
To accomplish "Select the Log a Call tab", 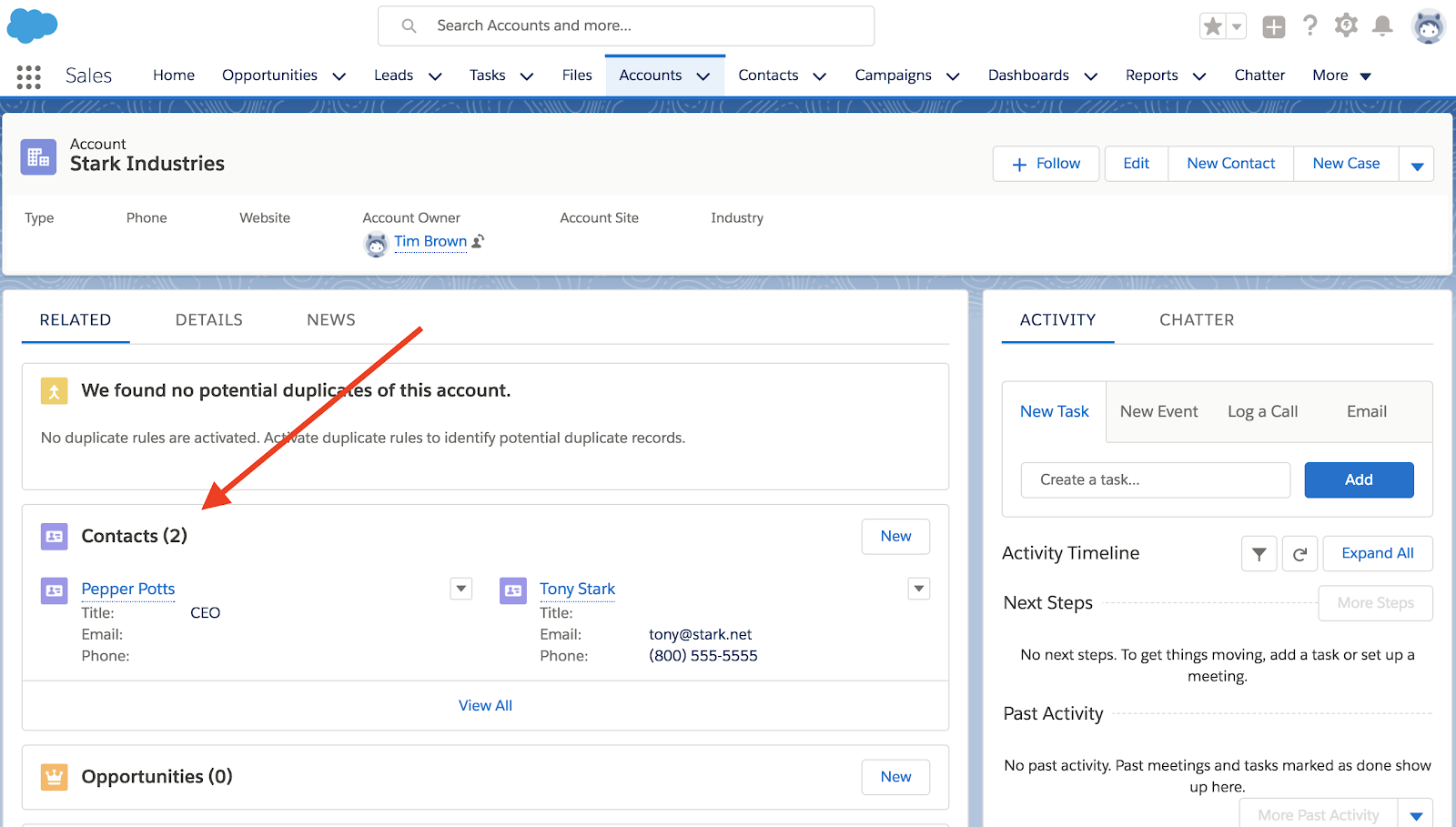I will pos(1262,412).
